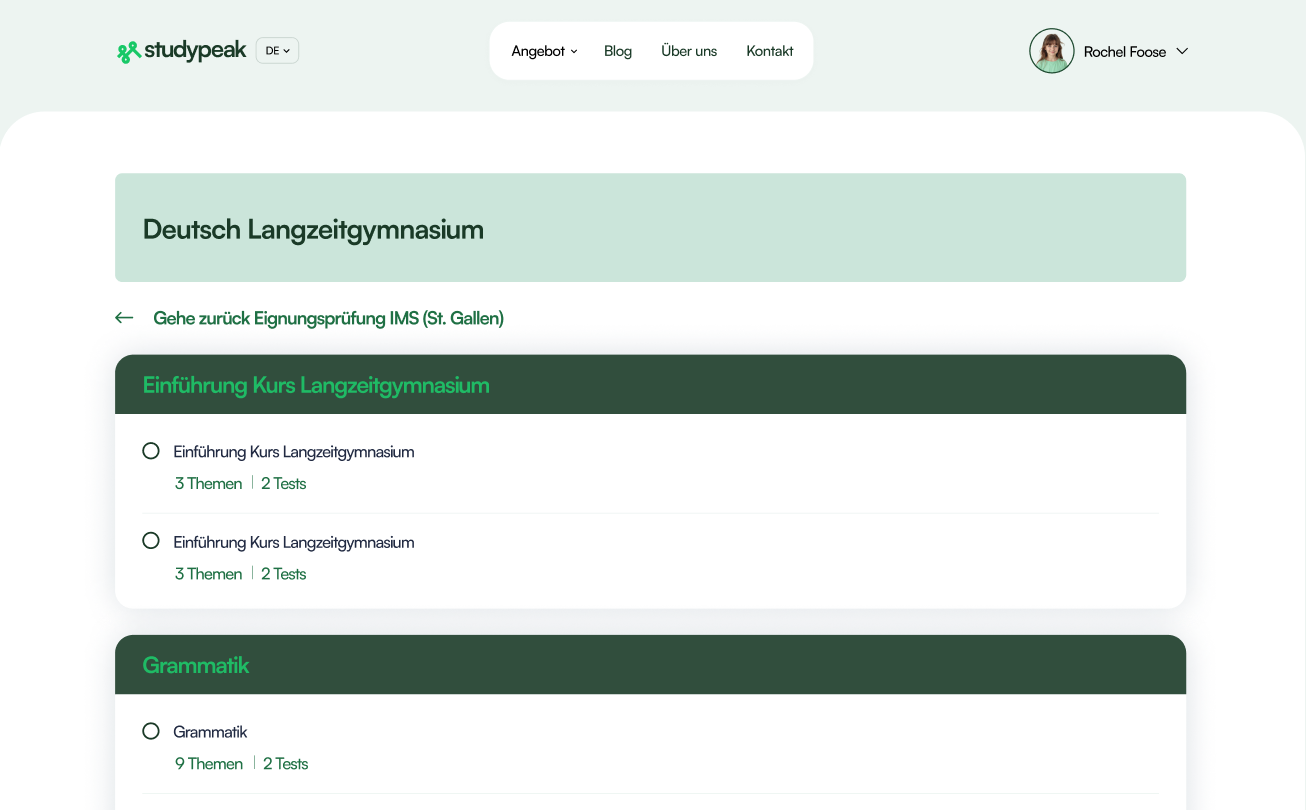Open the DE language selector

277,51
